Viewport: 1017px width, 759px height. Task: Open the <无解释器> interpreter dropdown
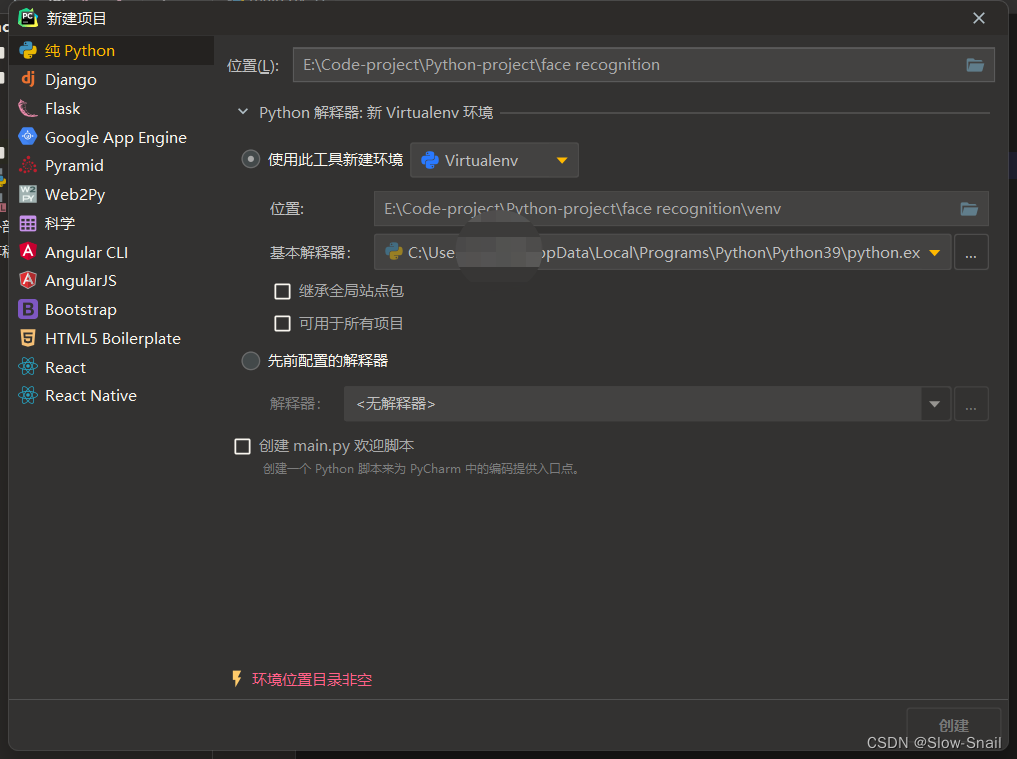tap(935, 404)
